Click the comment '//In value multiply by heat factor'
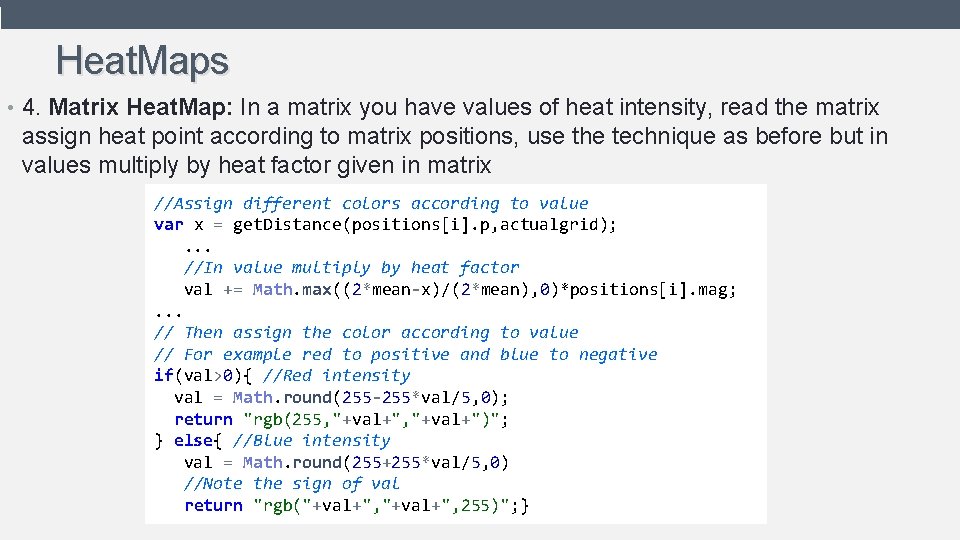This screenshot has width=960, height=540. tap(351, 268)
